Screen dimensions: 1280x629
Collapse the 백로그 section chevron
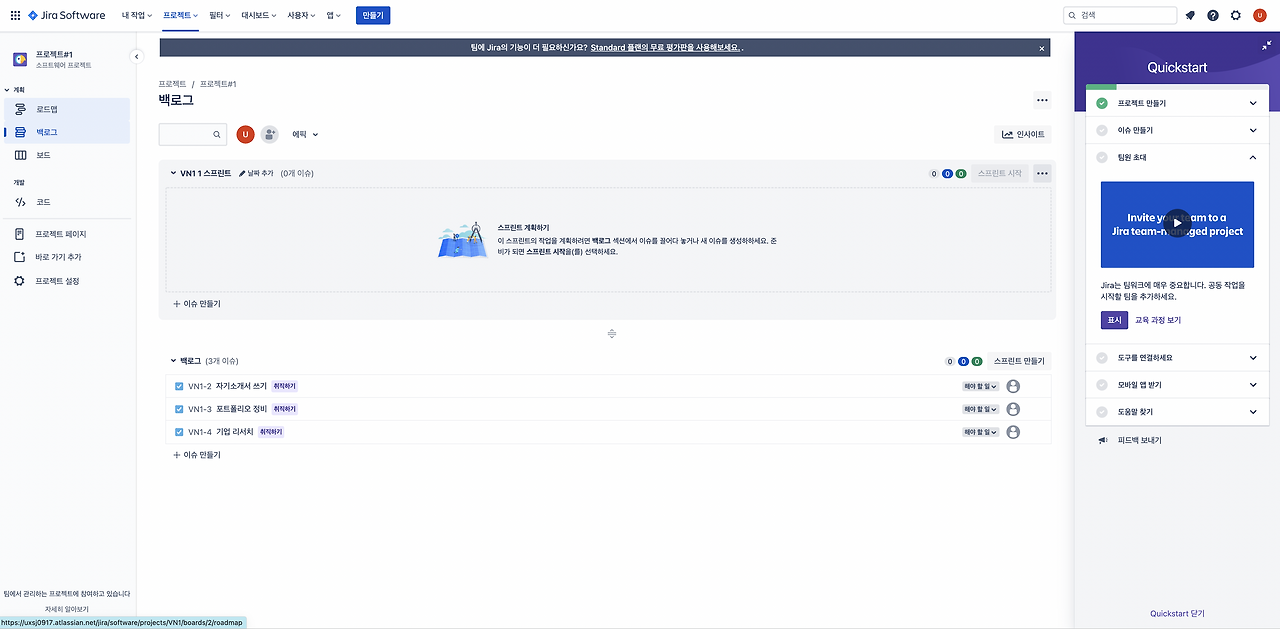coord(172,361)
